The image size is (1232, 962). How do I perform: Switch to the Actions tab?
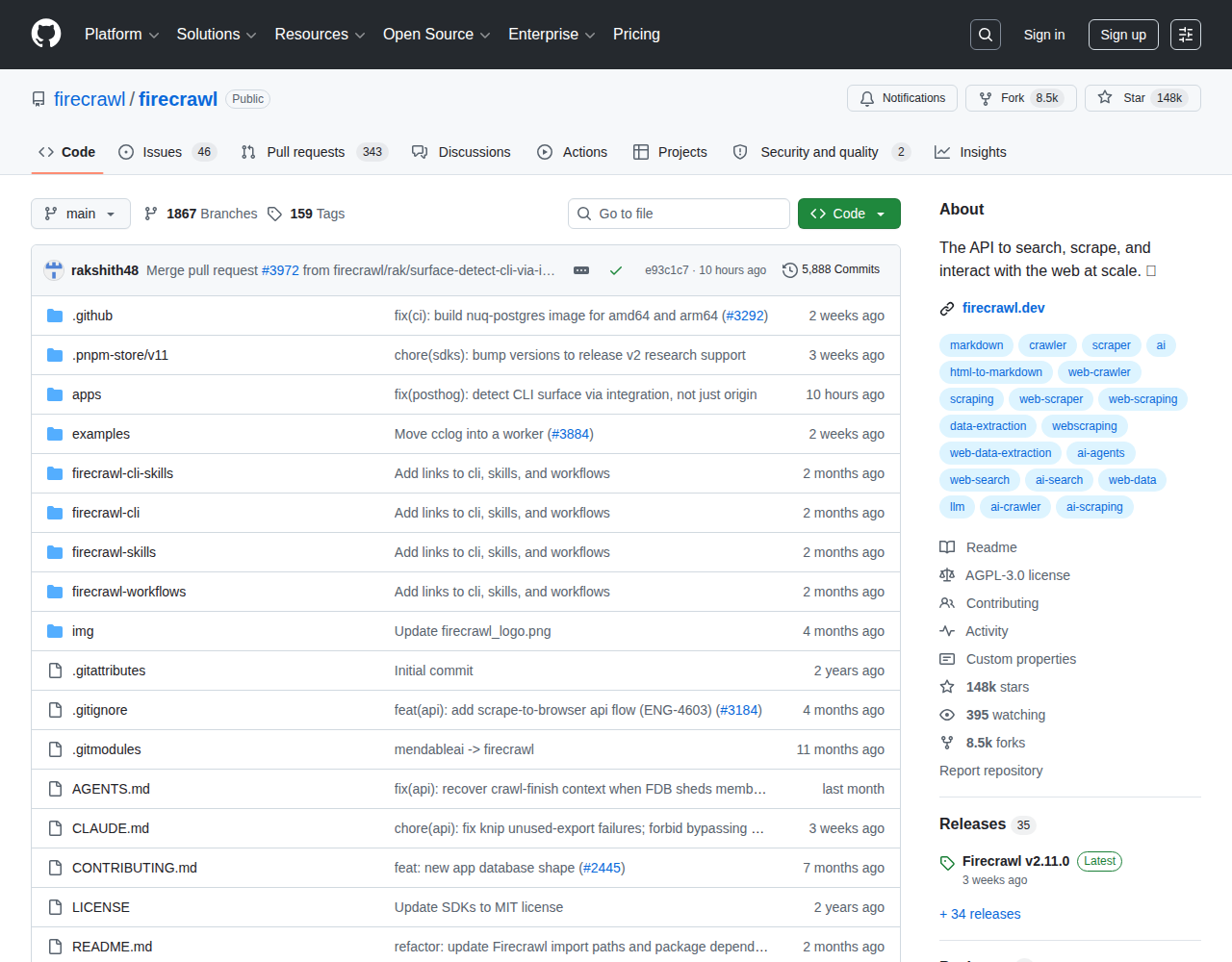point(572,152)
